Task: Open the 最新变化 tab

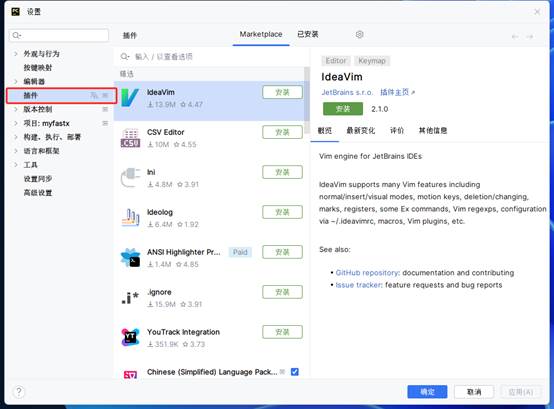Action: pos(360,131)
